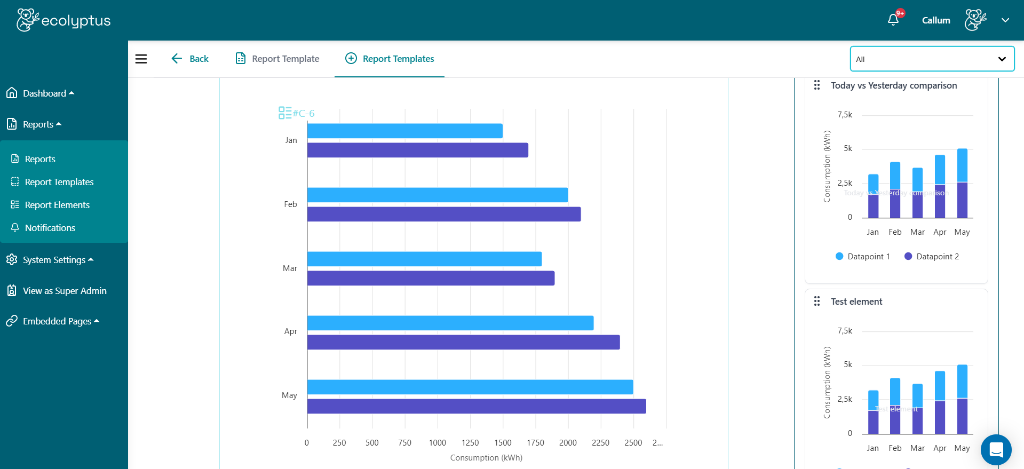Open the All filter dropdown
The width and height of the screenshot is (1024, 469).
click(x=929, y=59)
